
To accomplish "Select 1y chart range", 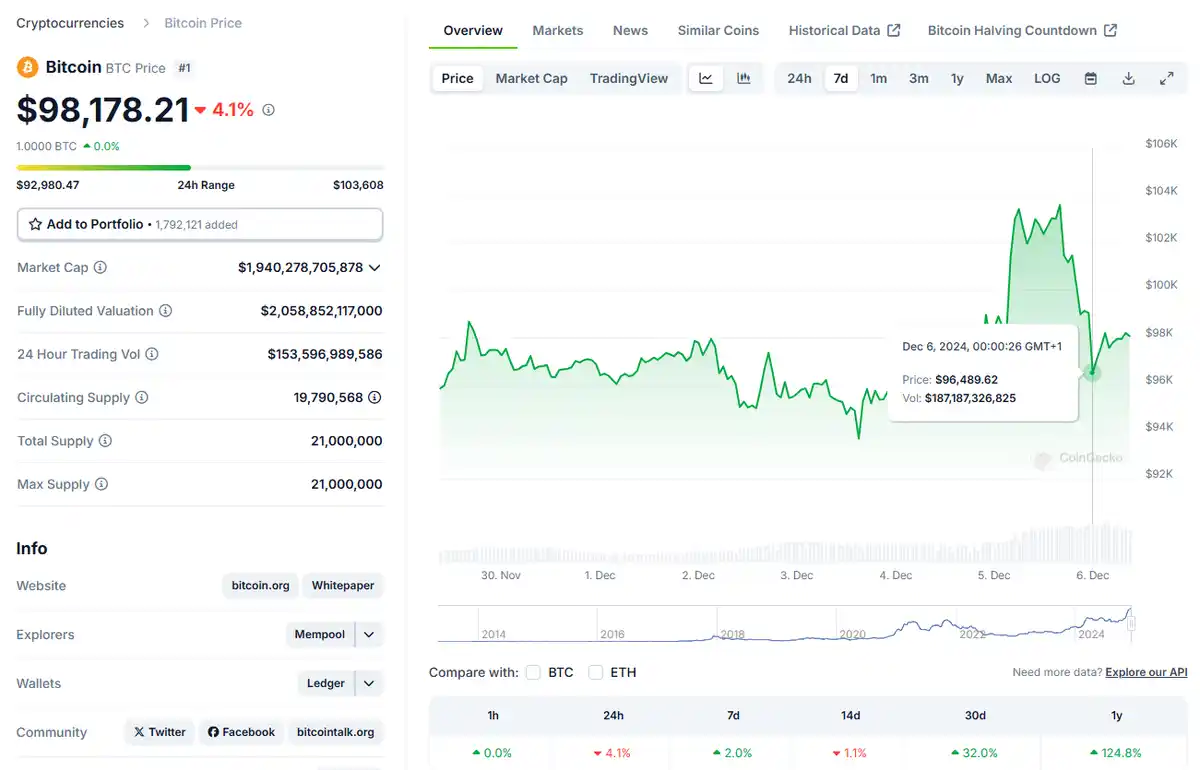I will tap(957, 78).
